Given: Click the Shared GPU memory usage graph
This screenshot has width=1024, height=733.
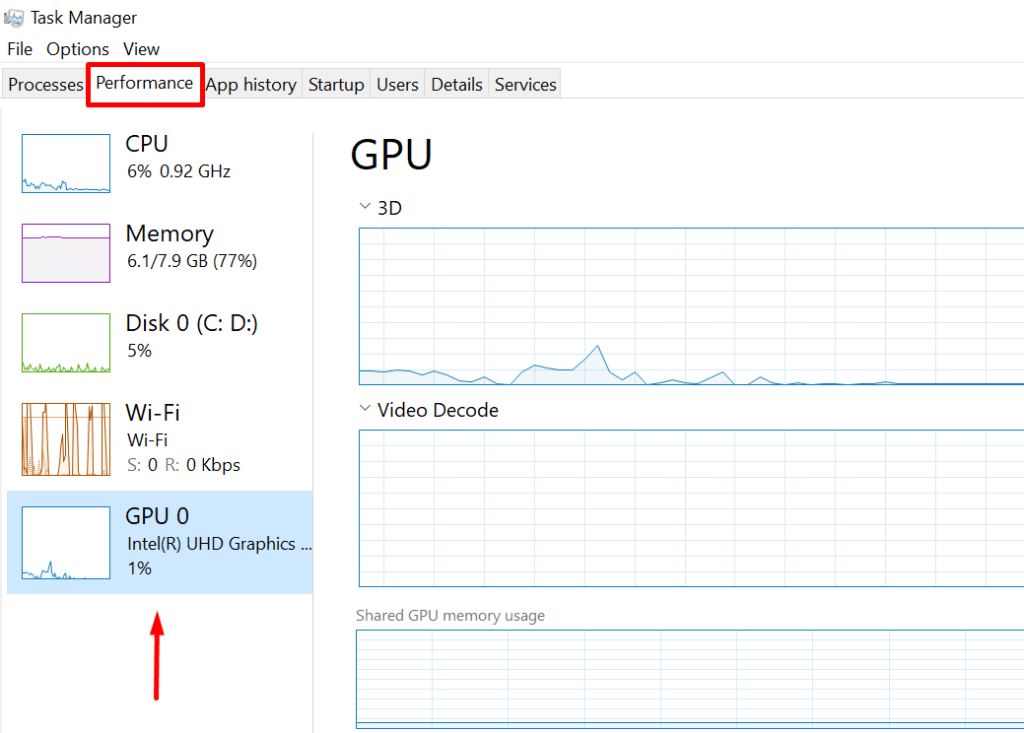Looking at the screenshot, I should [690, 679].
